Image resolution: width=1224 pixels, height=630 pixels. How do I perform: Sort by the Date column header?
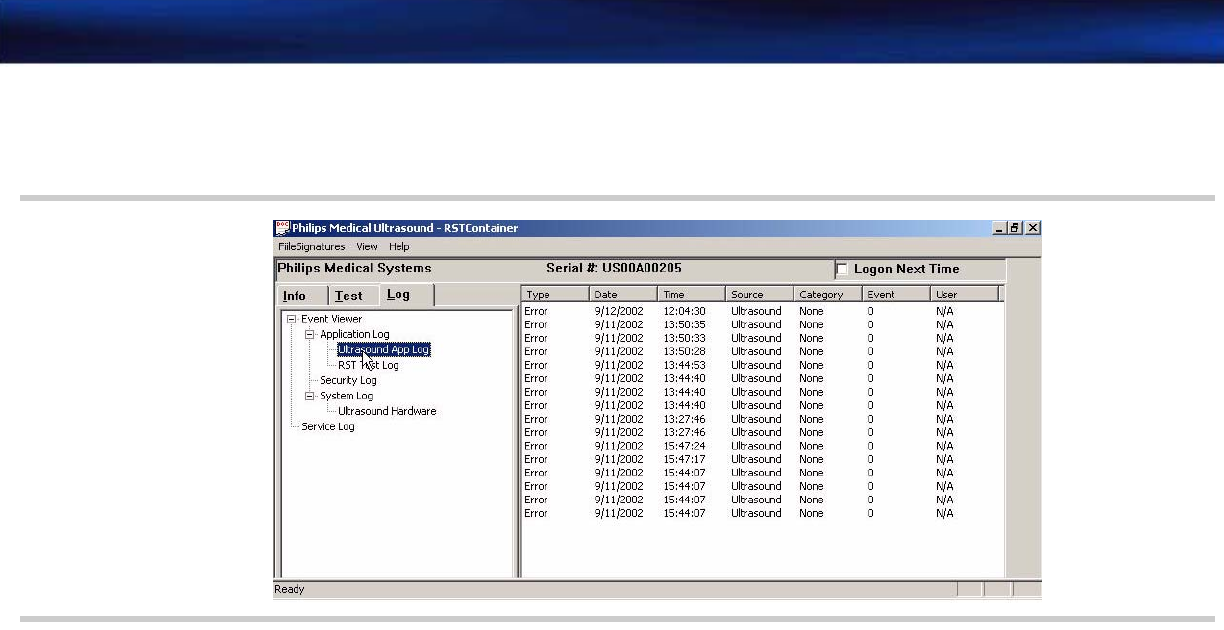(x=623, y=294)
